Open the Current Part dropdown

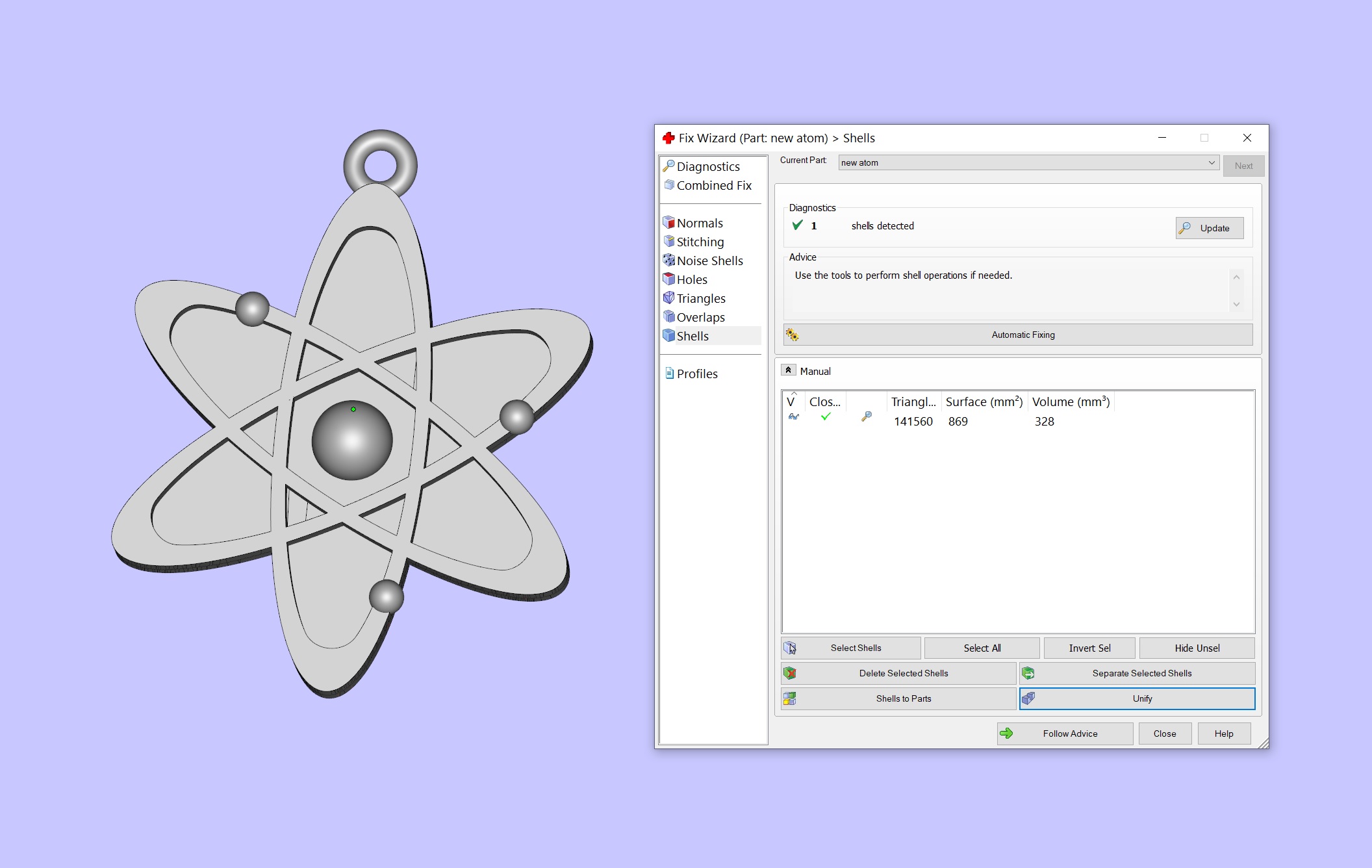[x=1211, y=162]
